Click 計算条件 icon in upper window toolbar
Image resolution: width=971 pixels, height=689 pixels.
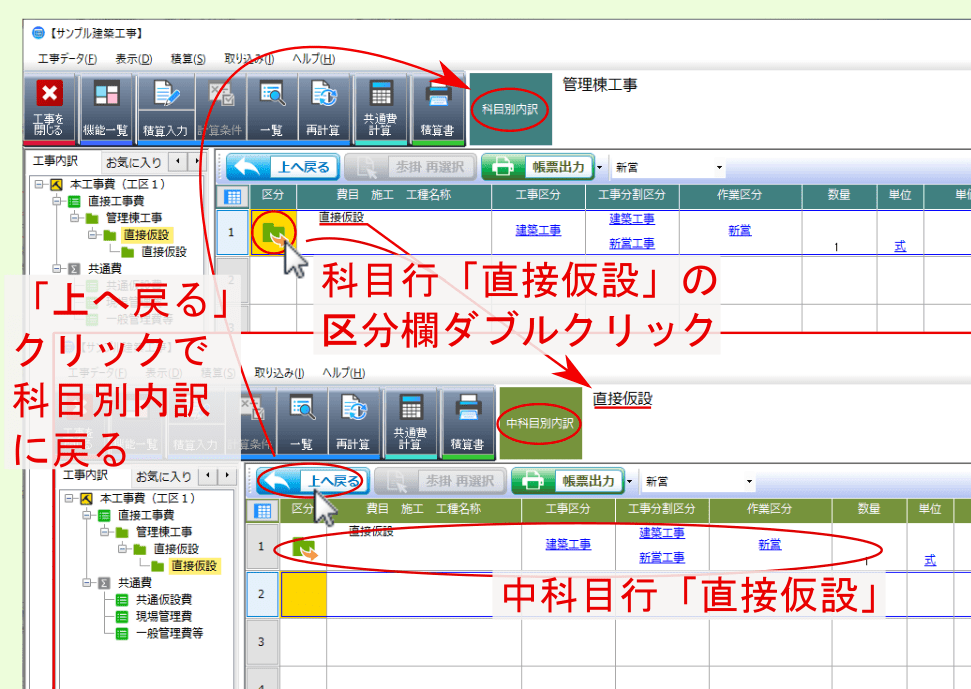220,107
